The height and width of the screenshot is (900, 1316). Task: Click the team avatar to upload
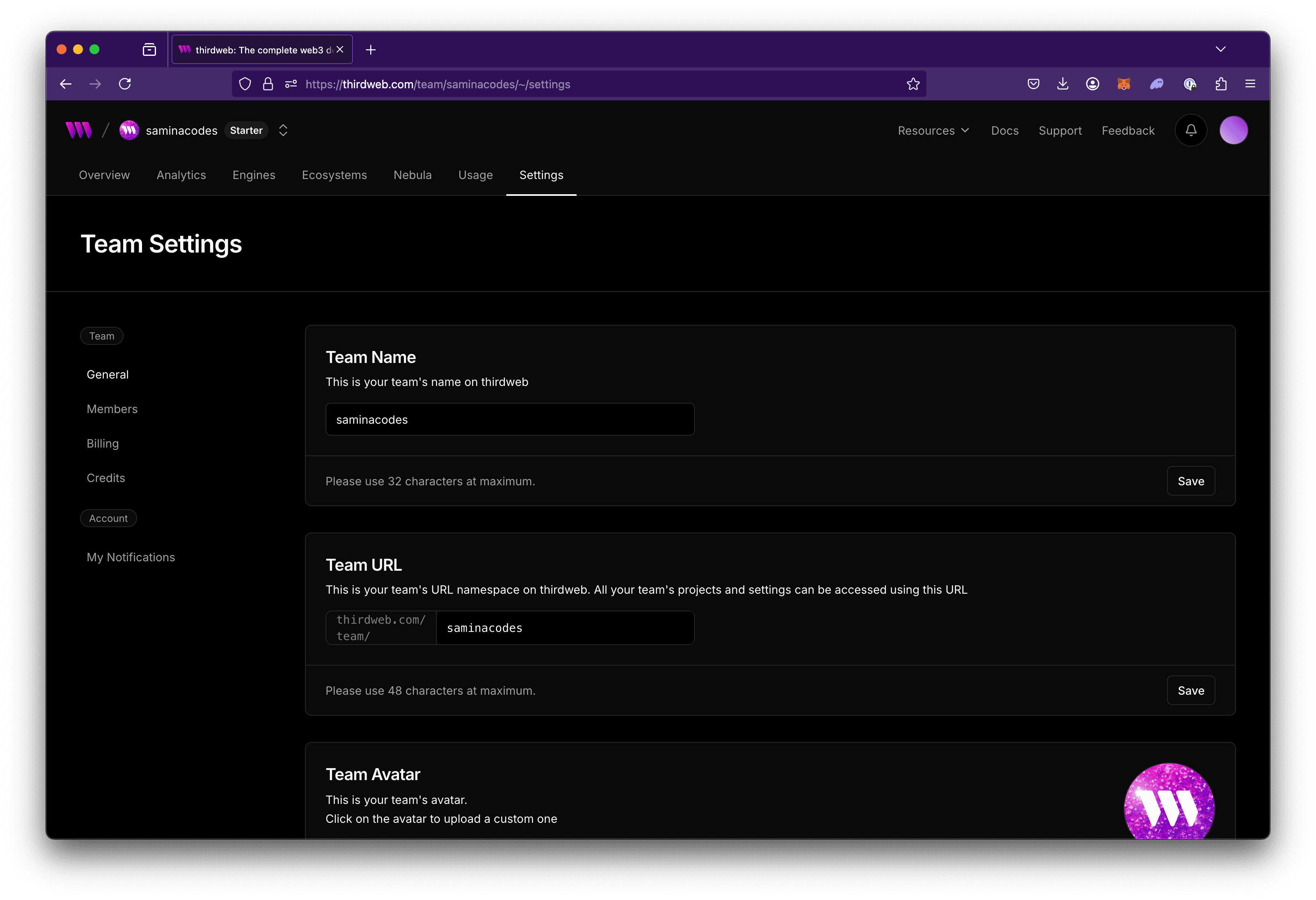1169,804
